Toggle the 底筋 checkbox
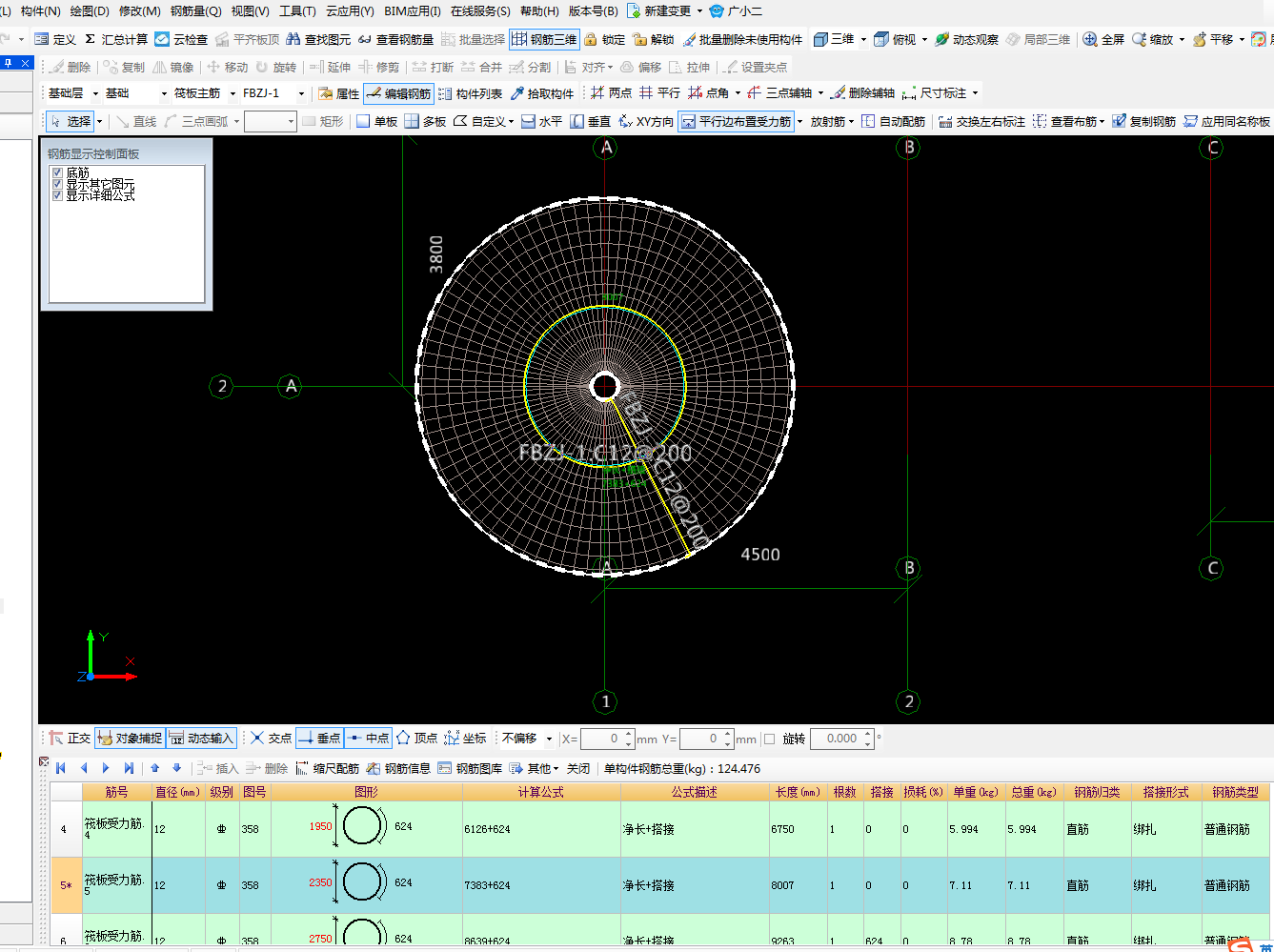Viewport: 1274px width, 952px height. (57, 172)
